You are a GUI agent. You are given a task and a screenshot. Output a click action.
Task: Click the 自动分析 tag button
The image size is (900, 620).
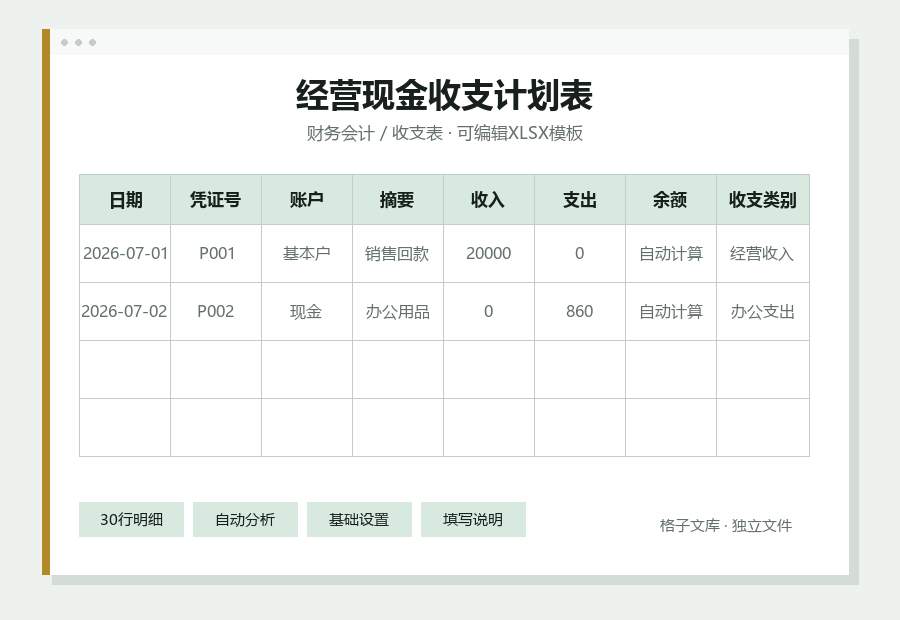245,520
